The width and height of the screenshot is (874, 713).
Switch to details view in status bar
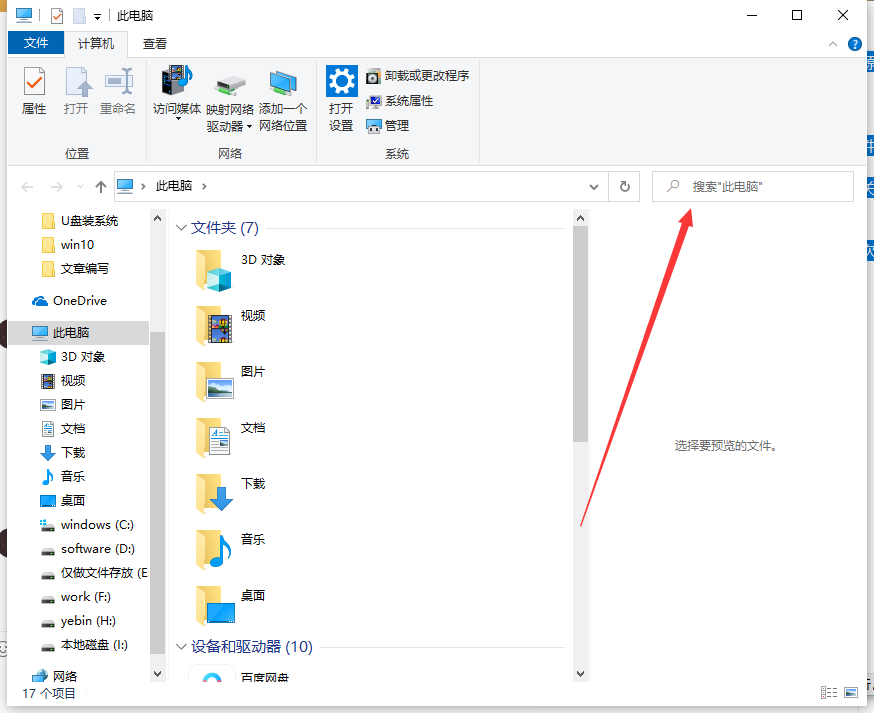(x=829, y=692)
